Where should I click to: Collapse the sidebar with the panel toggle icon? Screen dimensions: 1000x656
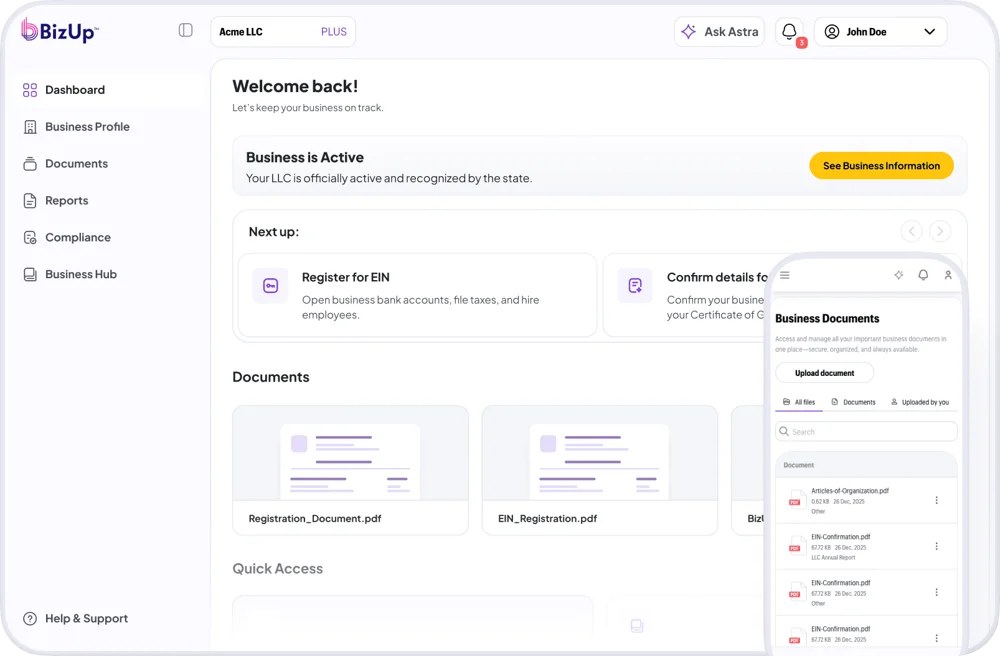[186, 30]
